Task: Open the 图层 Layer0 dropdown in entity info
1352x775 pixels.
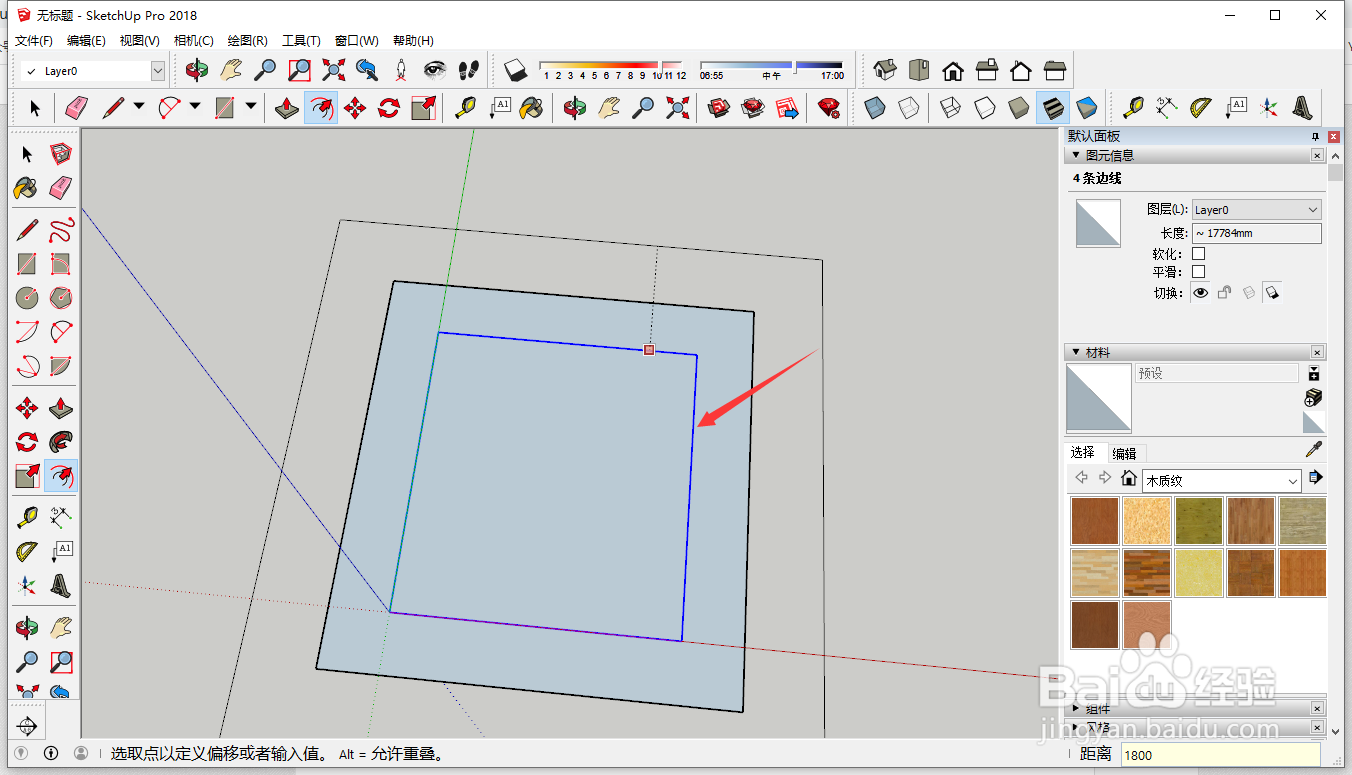Action: click(1257, 210)
